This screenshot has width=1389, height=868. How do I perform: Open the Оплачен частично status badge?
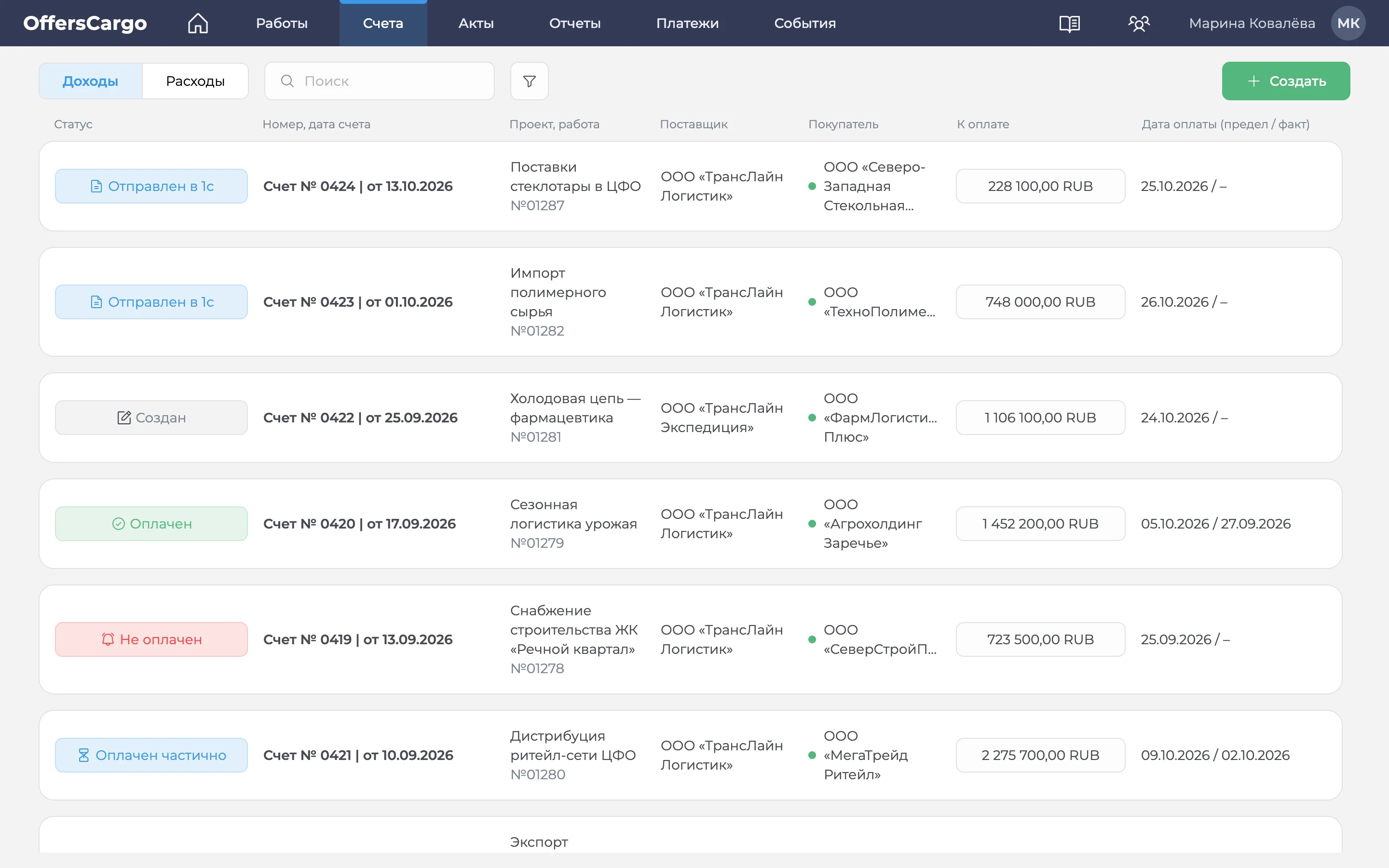coord(151,755)
